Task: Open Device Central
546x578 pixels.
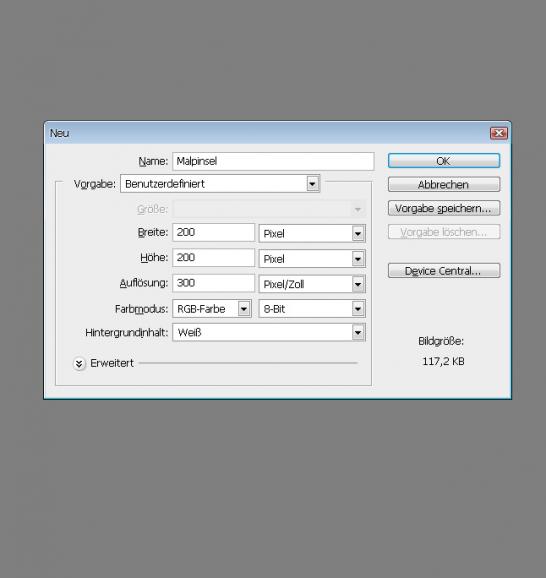Action: point(444,271)
